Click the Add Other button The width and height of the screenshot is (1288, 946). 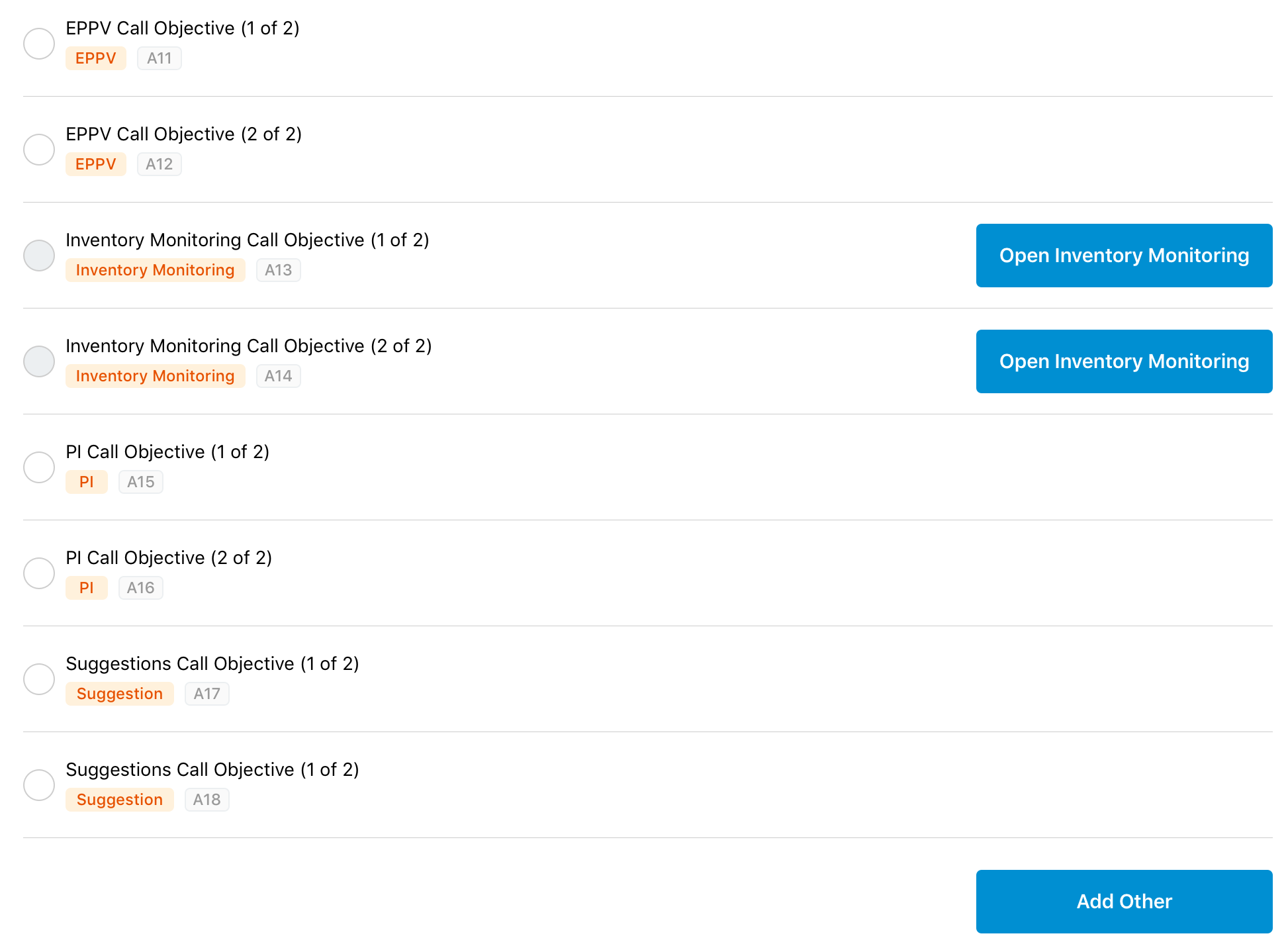[x=1124, y=902]
